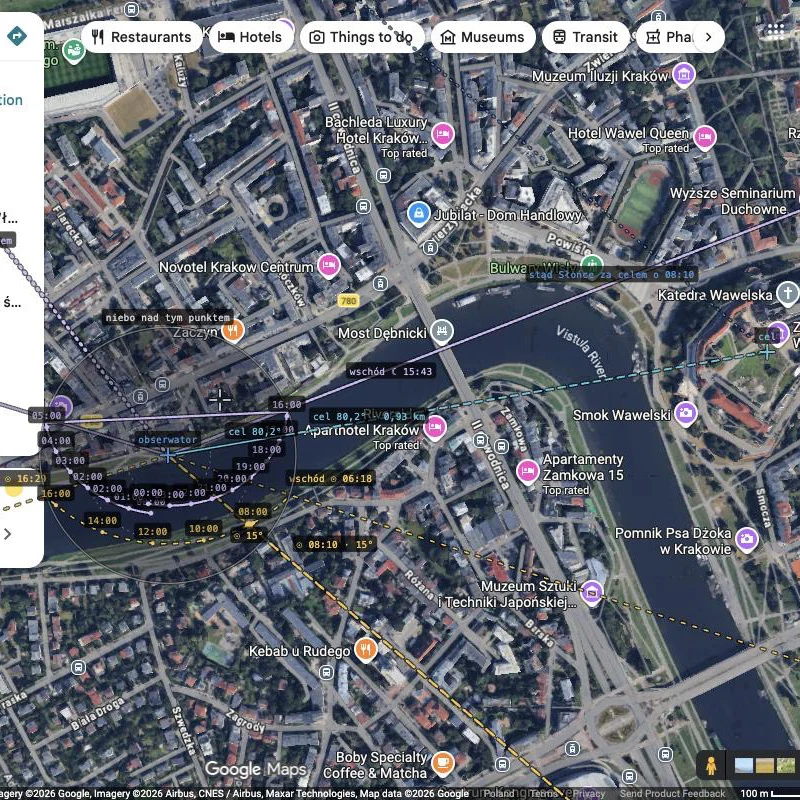This screenshot has height=800, width=800.
Task: Click the '08:10 · 15°' sun label
Action: tap(335, 544)
